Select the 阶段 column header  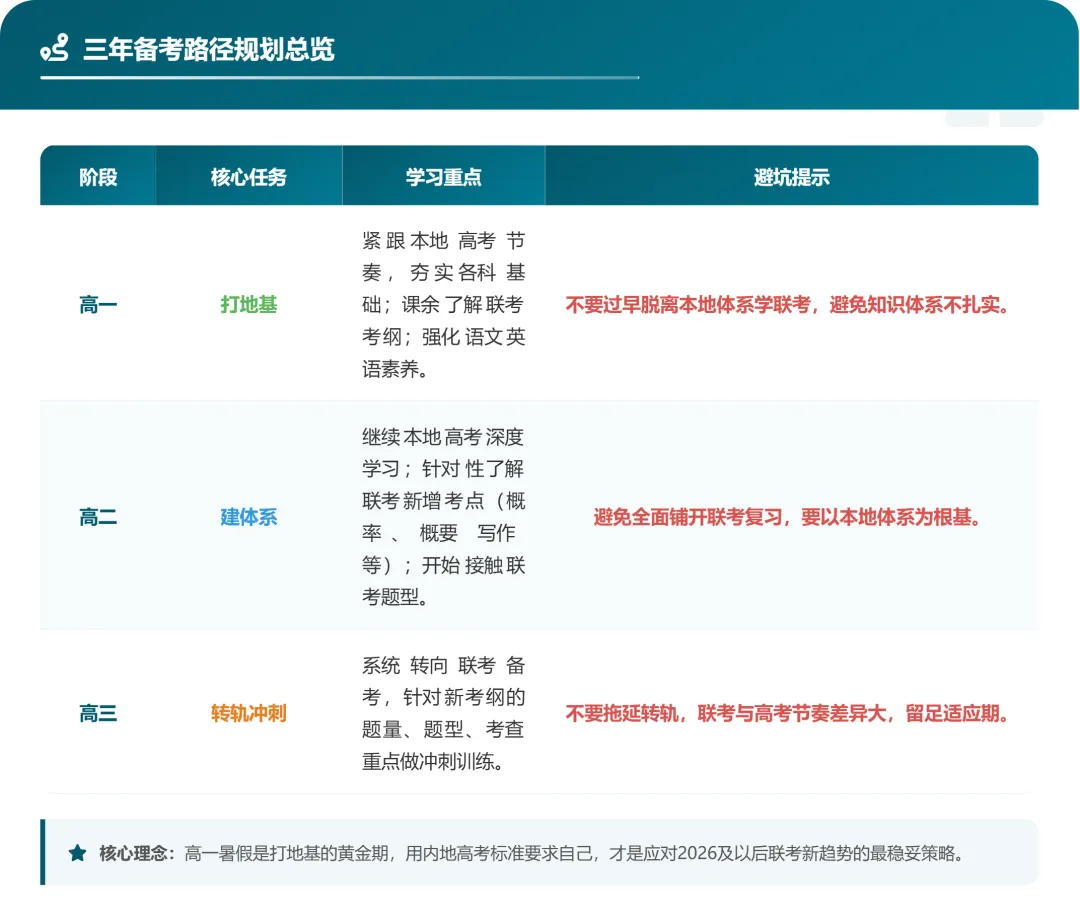(98, 177)
